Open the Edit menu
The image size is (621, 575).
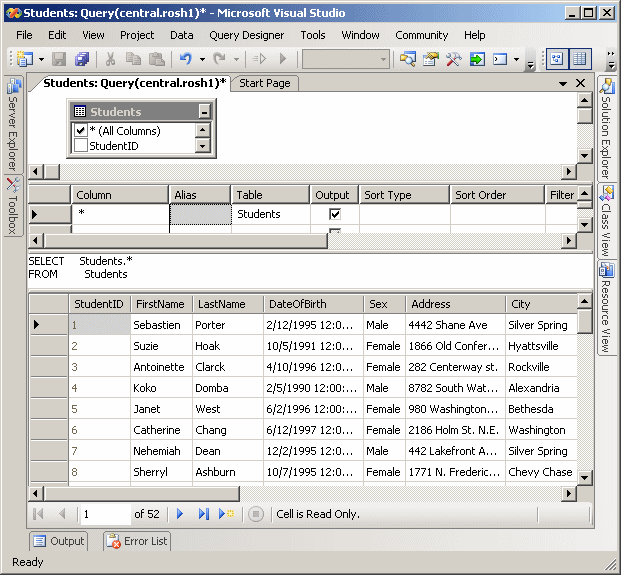pyautogui.click(x=57, y=35)
